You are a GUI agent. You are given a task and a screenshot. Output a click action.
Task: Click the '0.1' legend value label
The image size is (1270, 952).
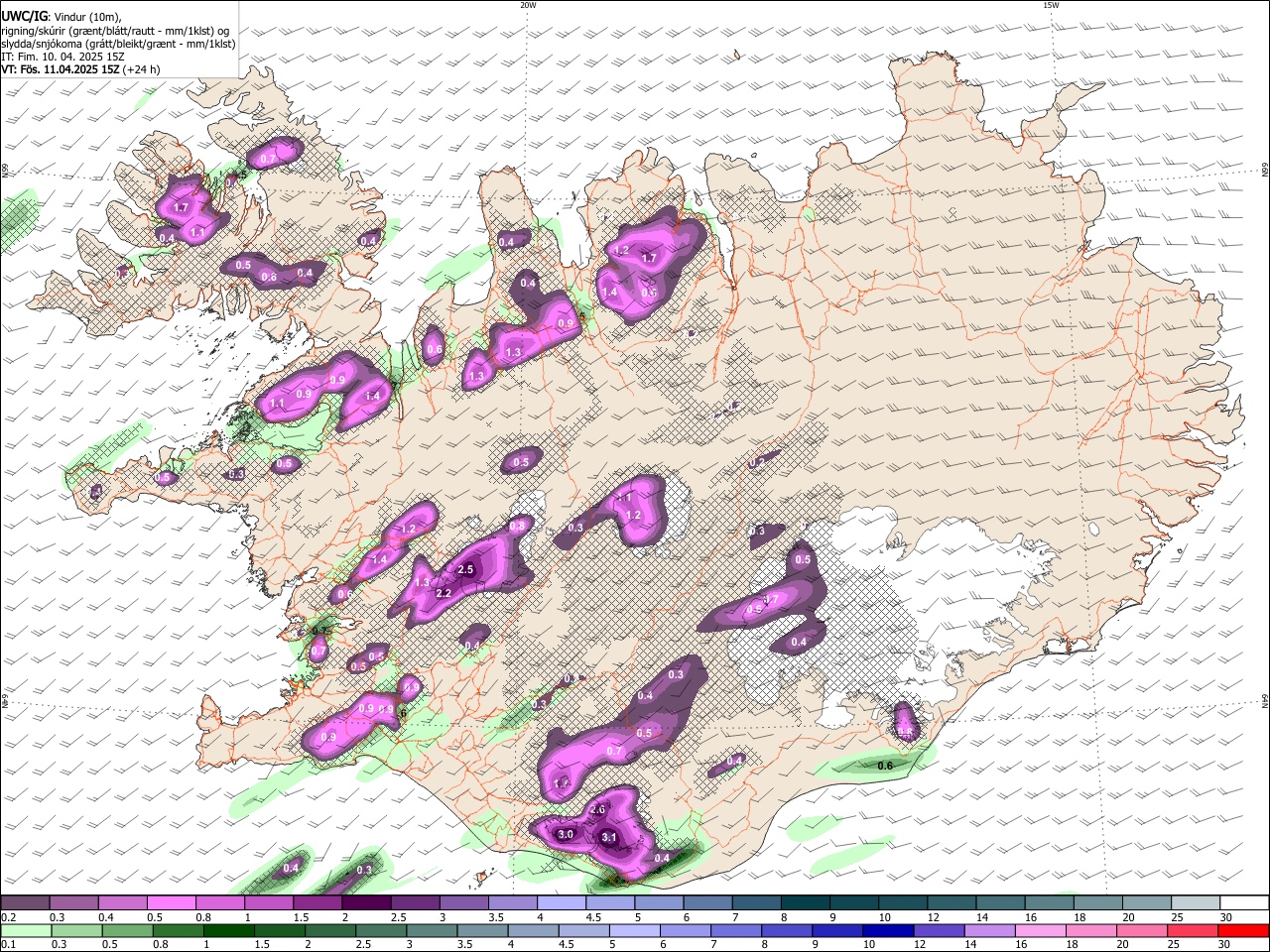[8, 945]
